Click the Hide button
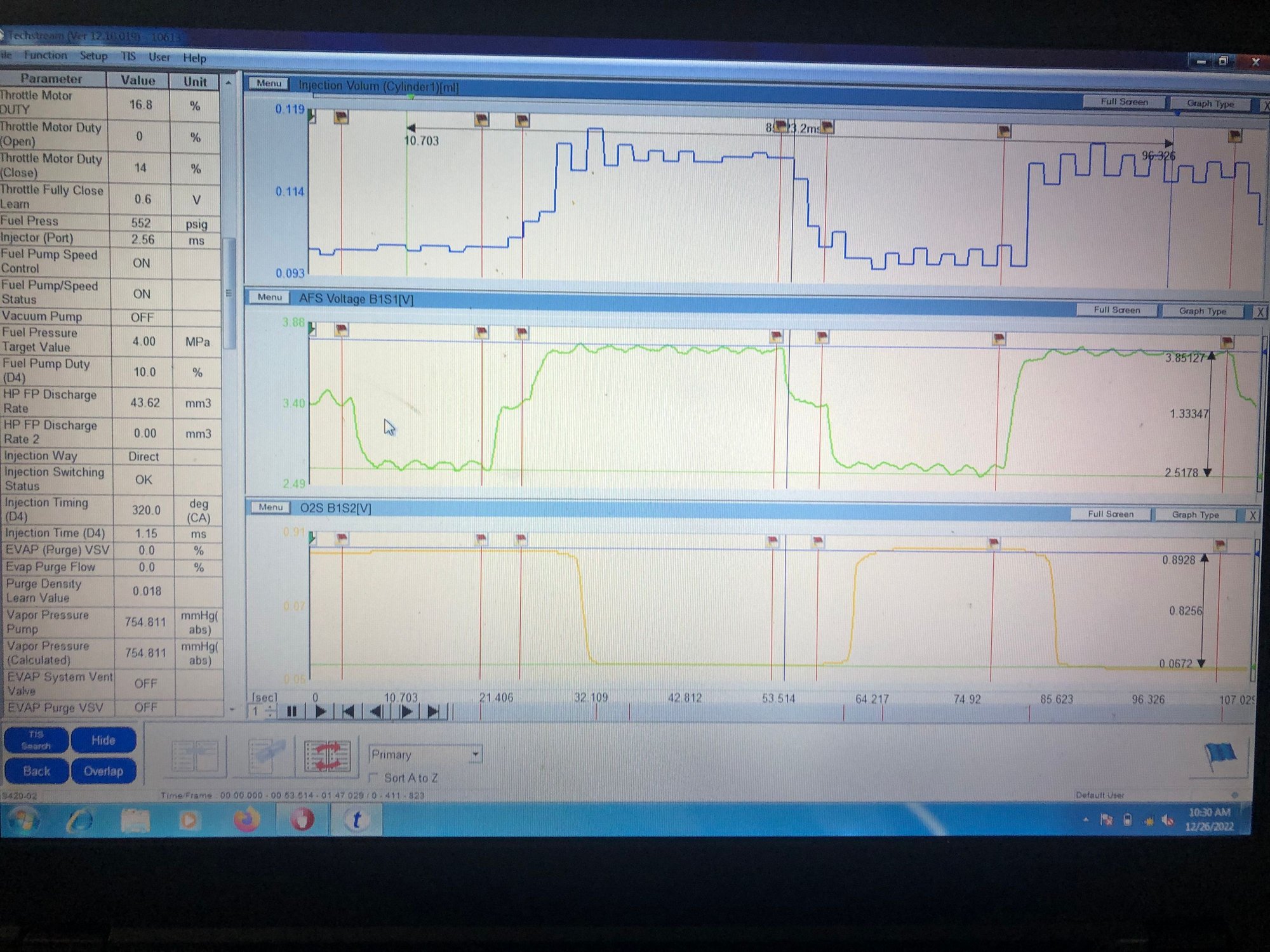This screenshot has width=1270, height=952. pos(103,740)
